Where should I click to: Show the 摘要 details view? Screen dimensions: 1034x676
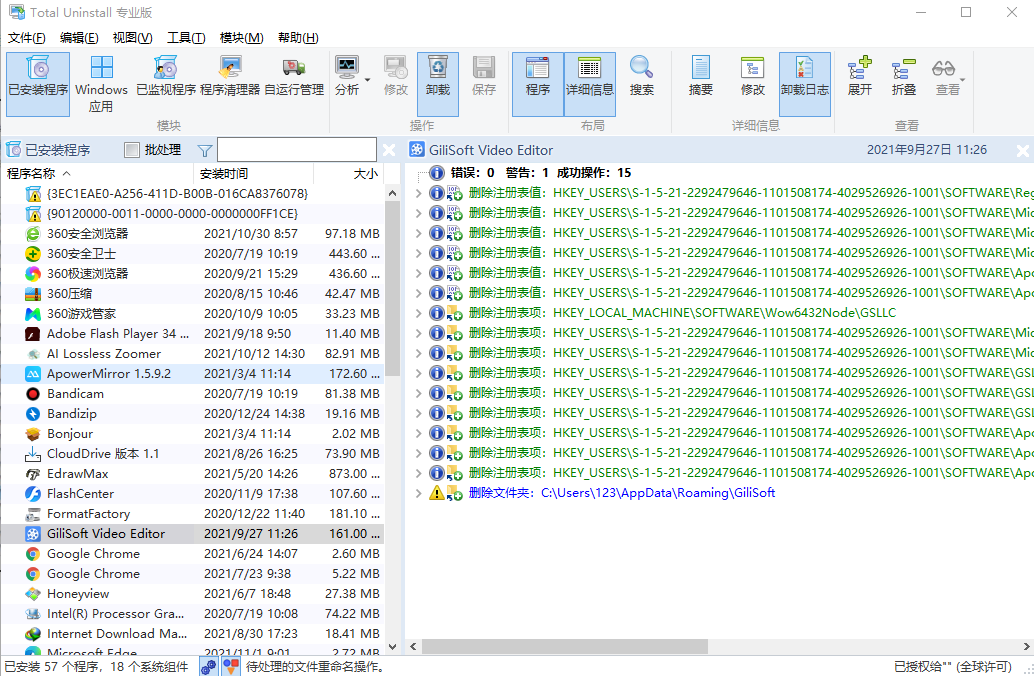[x=700, y=76]
